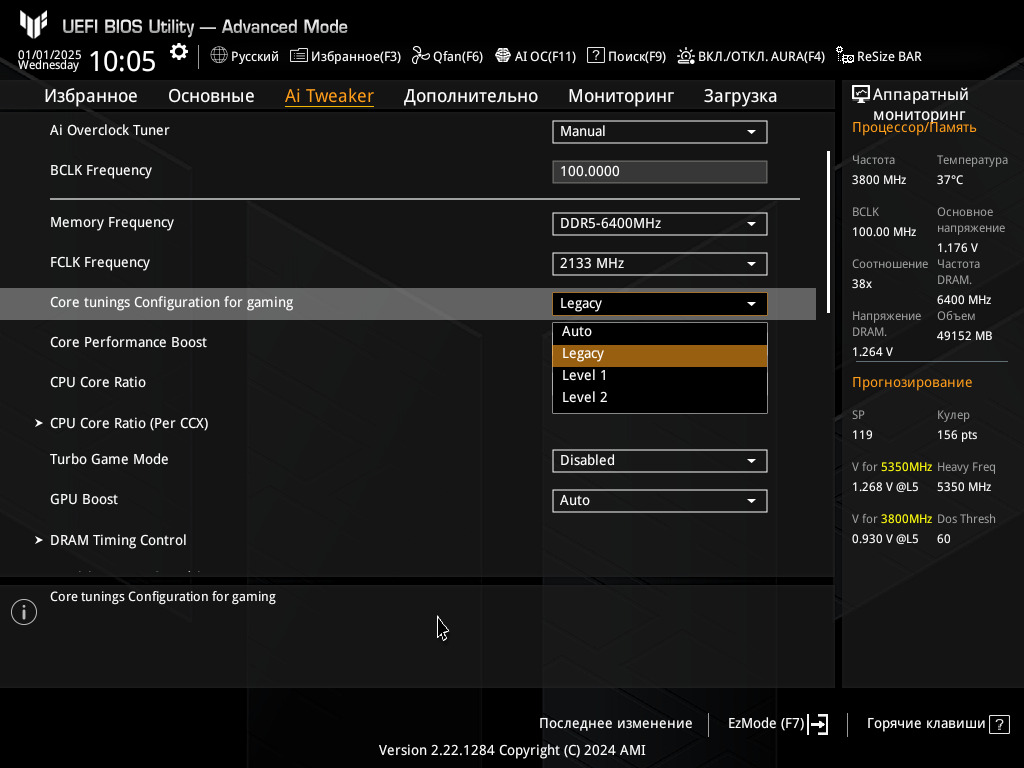This screenshot has width=1024, height=768.
Task: Open FCLK Frequency 2133 MHz dropdown
Action: (660, 263)
